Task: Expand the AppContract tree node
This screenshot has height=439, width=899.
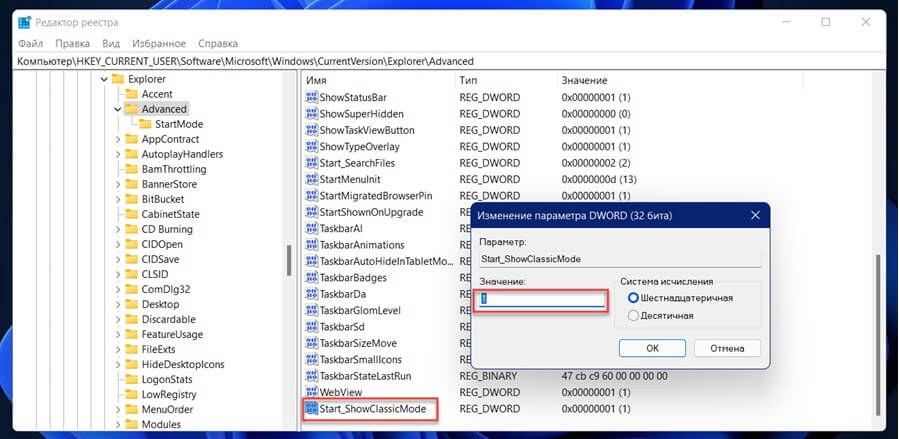Action: (118, 139)
